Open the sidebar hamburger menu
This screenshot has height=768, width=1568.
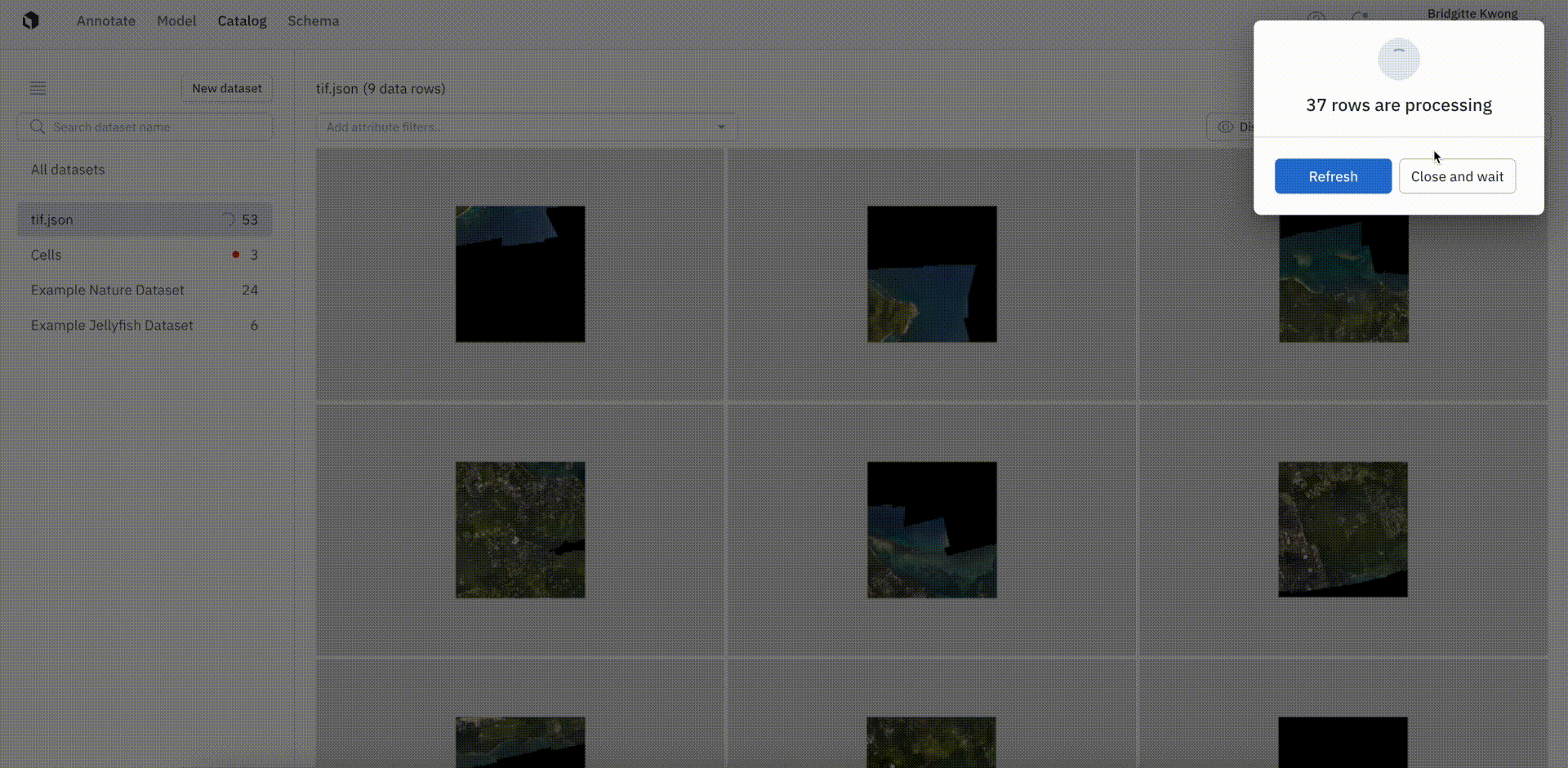click(x=38, y=88)
